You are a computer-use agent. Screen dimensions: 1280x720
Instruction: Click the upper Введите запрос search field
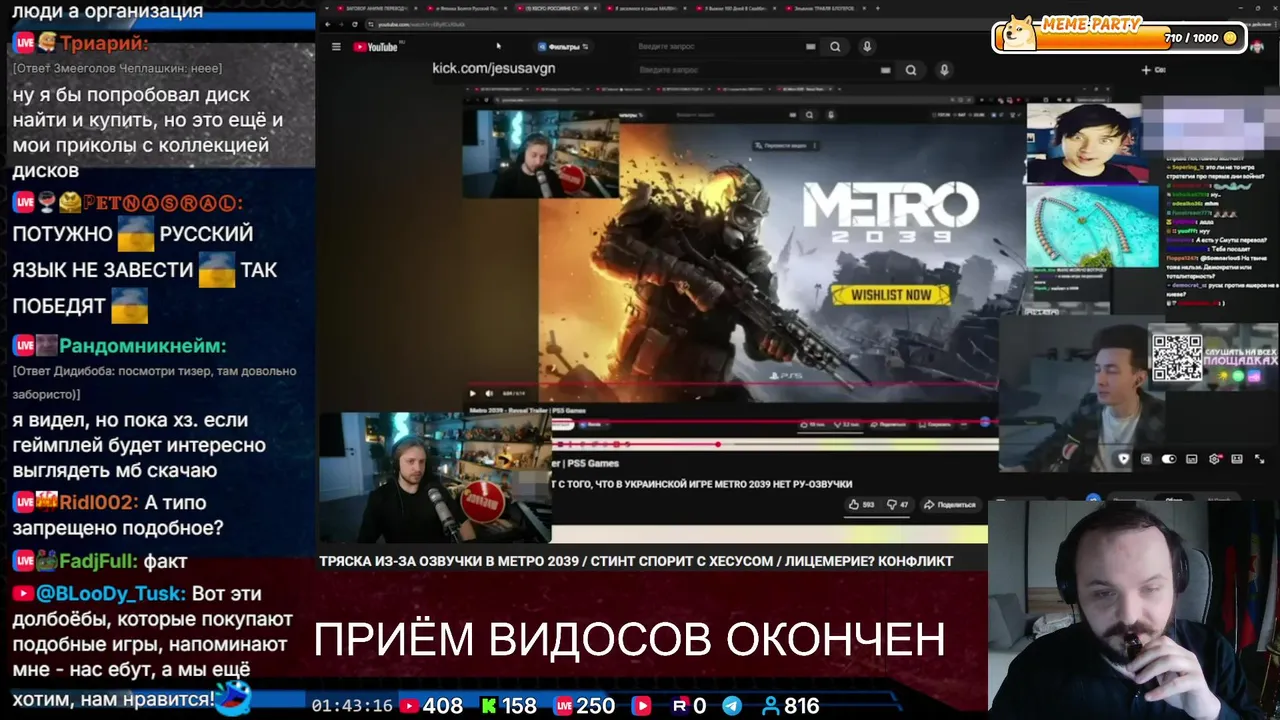point(720,47)
